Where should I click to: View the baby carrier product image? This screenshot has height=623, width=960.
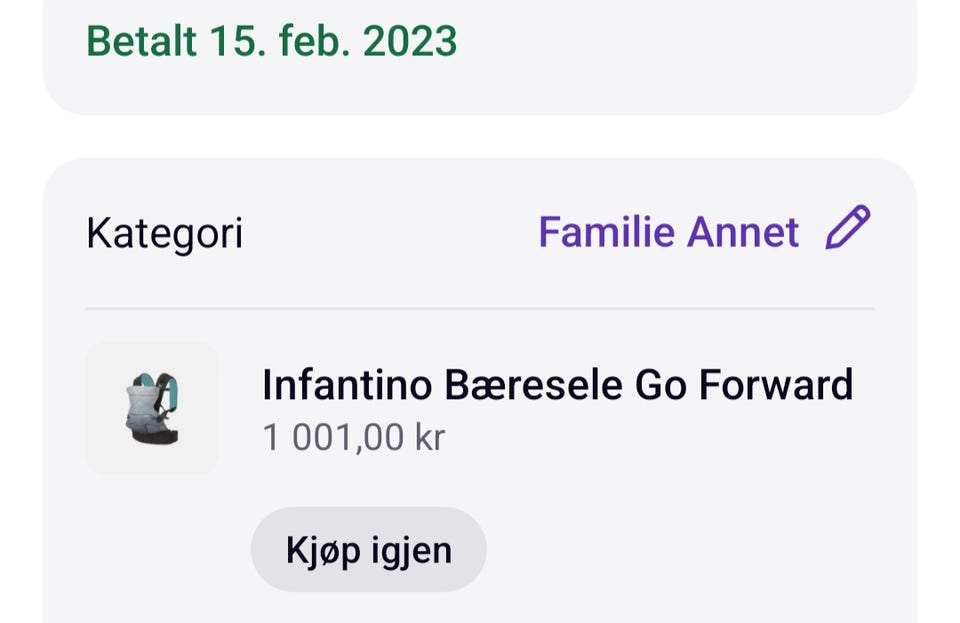click(x=152, y=408)
